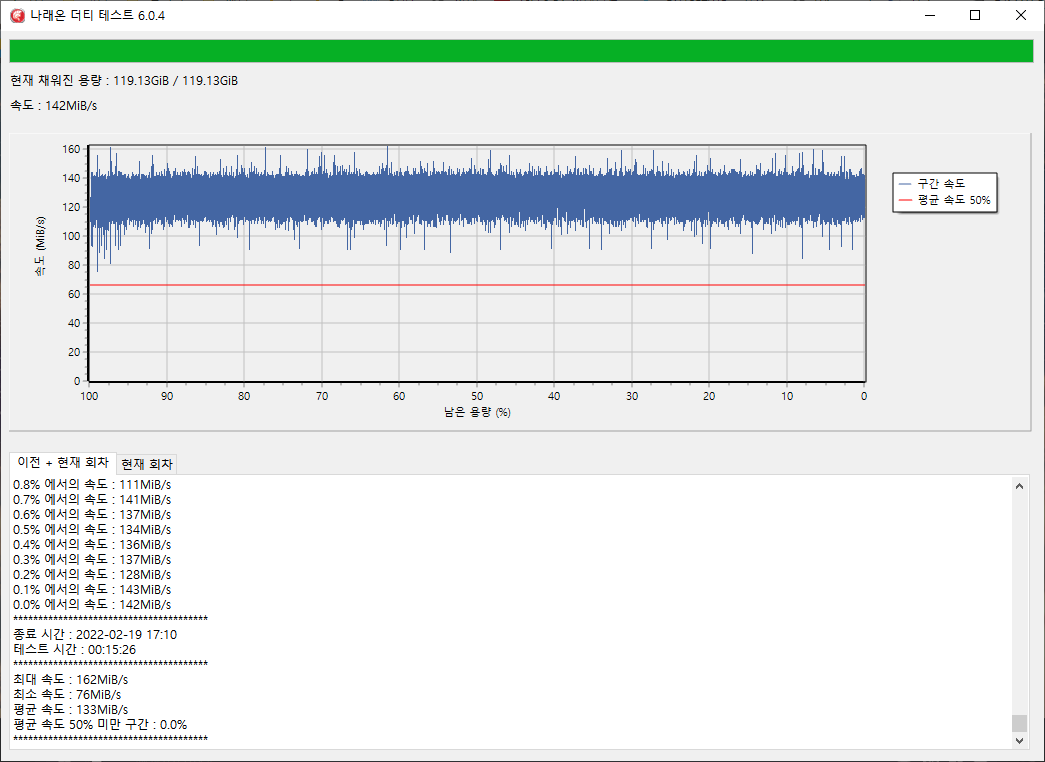Click the '최대 속도 : 162MiB/s' line
Image resolution: width=1045 pixels, height=762 pixels.
pyautogui.click(x=71, y=680)
